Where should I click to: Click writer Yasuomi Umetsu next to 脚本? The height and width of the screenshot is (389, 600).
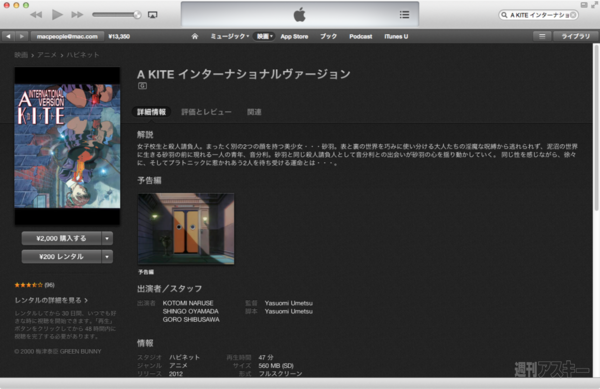(x=289, y=311)
